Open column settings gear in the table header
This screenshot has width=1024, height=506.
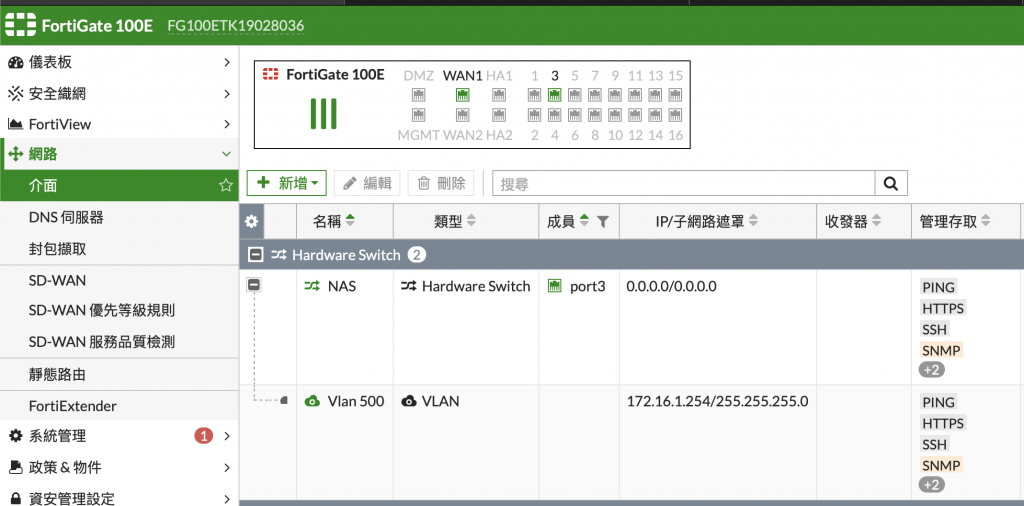click(251, 222)
